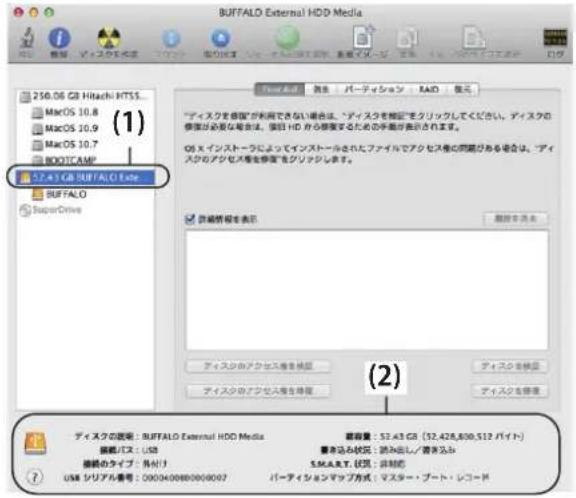Switch to the RAID tab

(429, 89)
